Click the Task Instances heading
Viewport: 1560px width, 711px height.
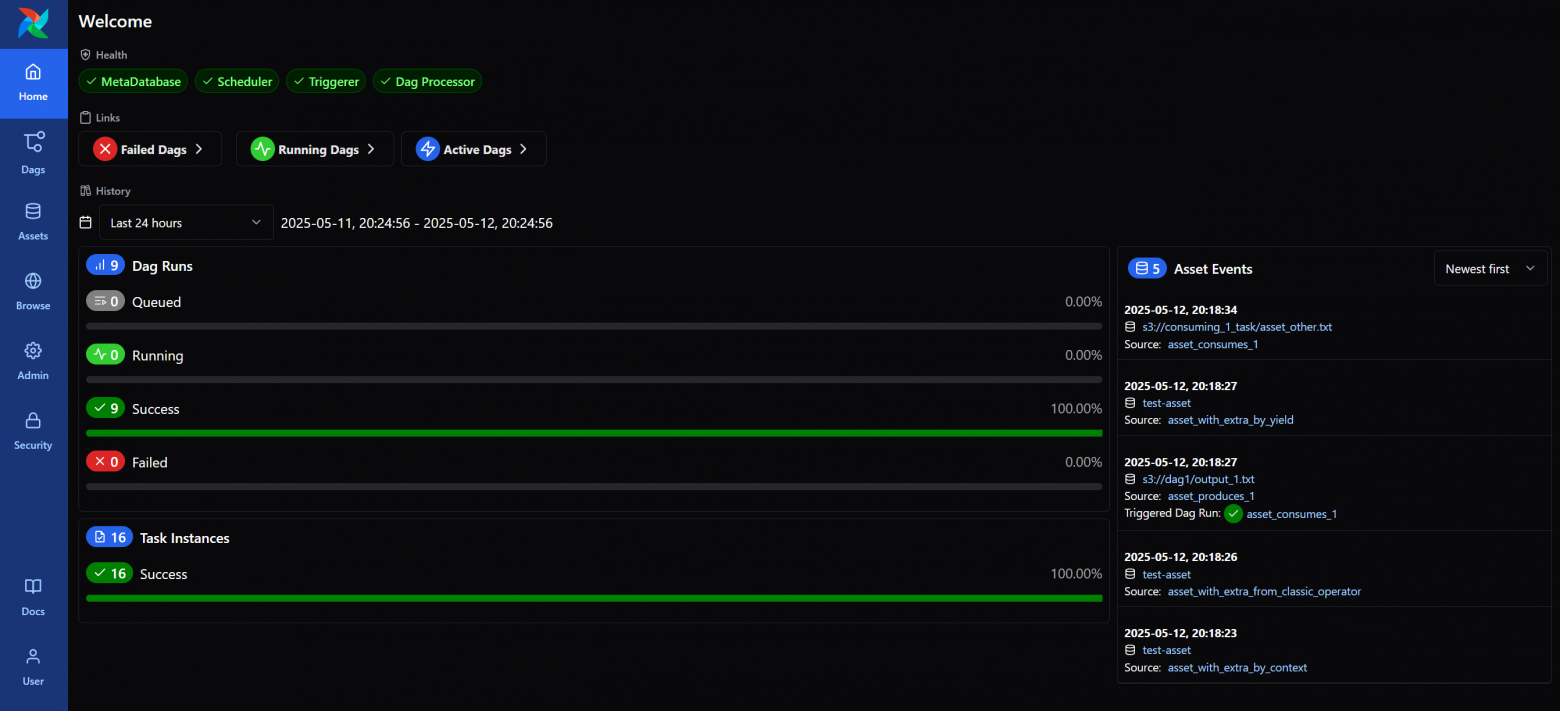tap(185, 538)
